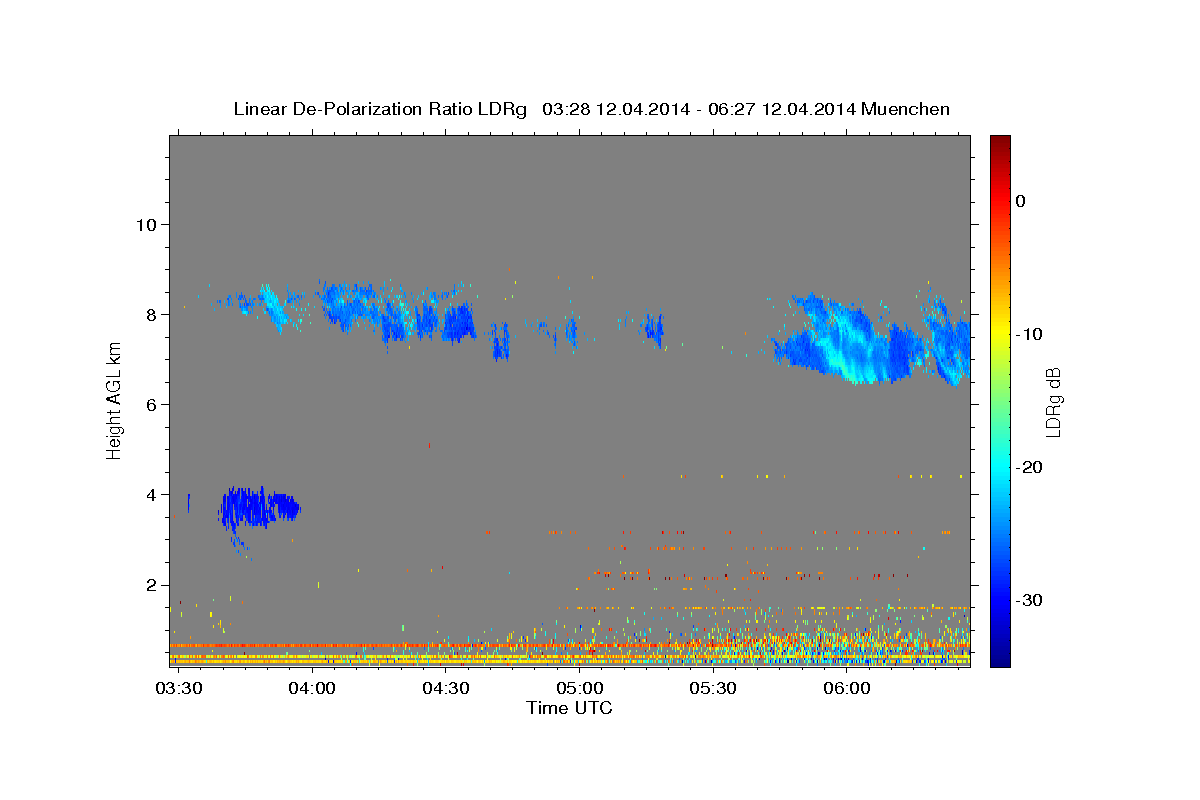Click the height label '6'

[x=150, y=404]
